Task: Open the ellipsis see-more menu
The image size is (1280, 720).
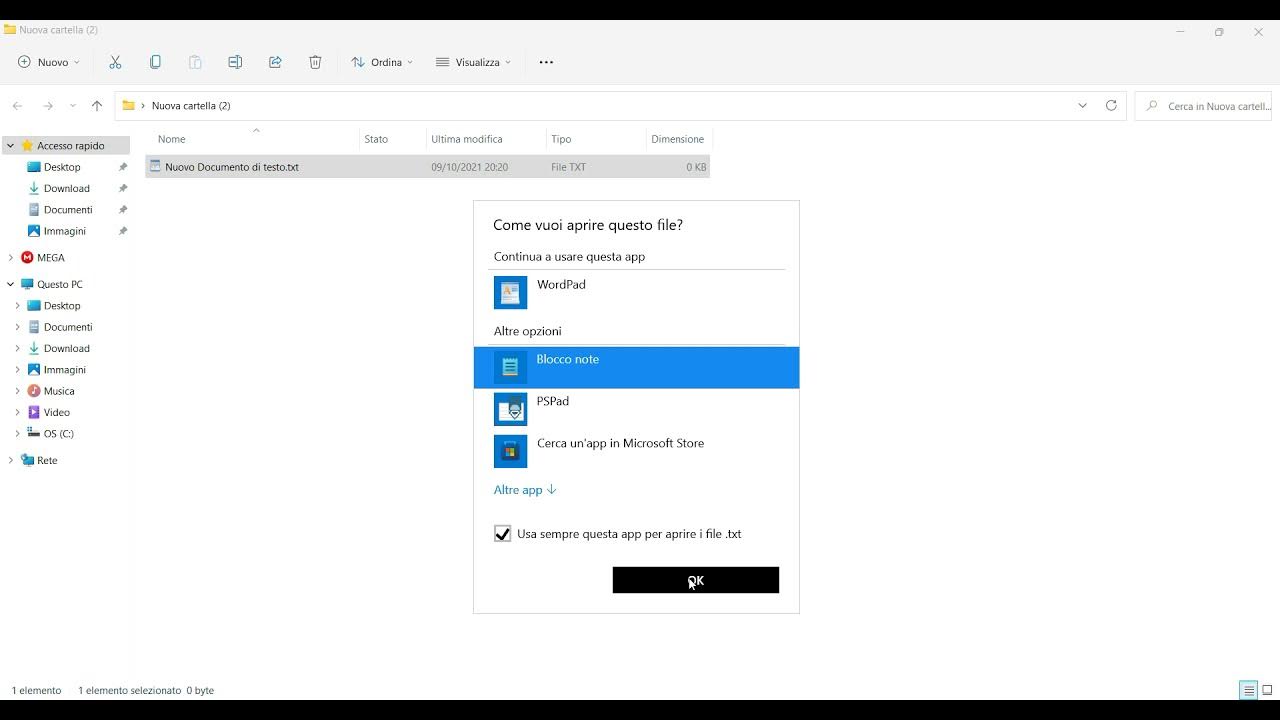Action: (x=545, y=62)
